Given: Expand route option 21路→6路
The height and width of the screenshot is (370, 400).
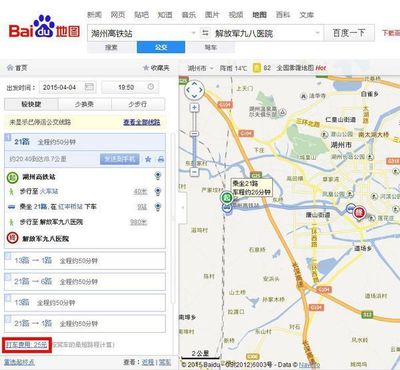Looking at the screenshot, I should 85,282.
